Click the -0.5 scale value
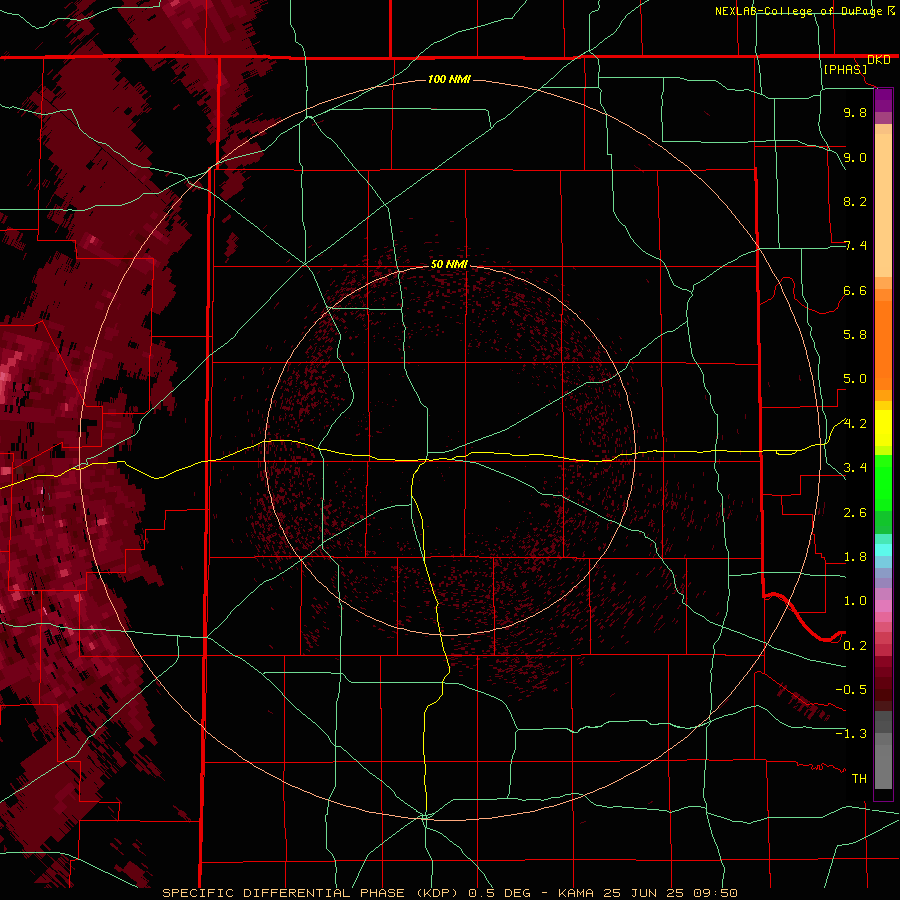Viewport: 900px width, 900px height. (851, 690)
